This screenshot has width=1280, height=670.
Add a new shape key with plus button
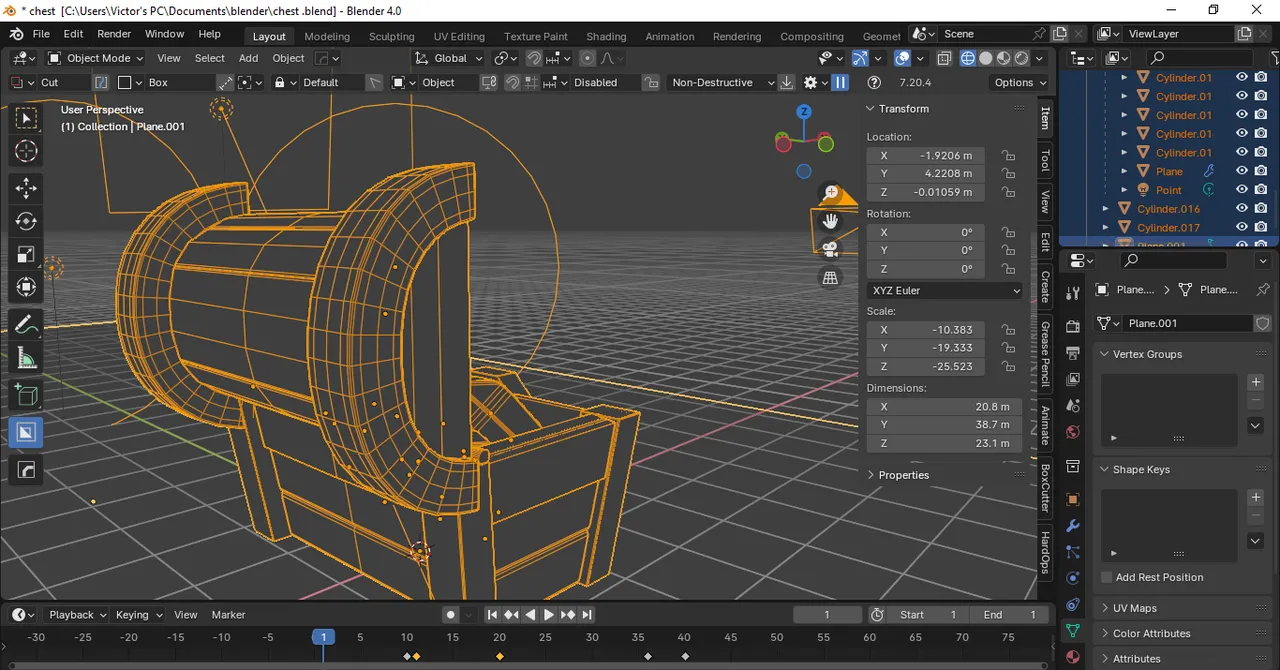(1256, 497)
